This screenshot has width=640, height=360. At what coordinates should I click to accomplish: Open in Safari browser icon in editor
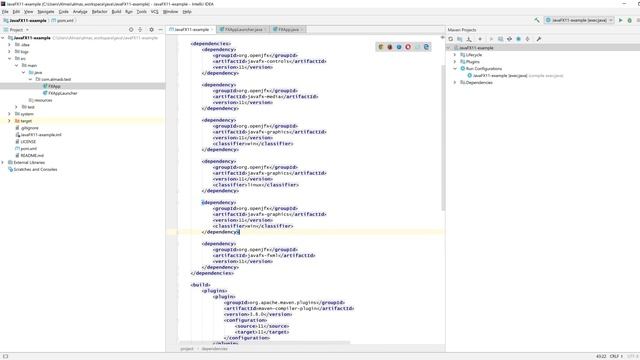click(x=399, y=47)
